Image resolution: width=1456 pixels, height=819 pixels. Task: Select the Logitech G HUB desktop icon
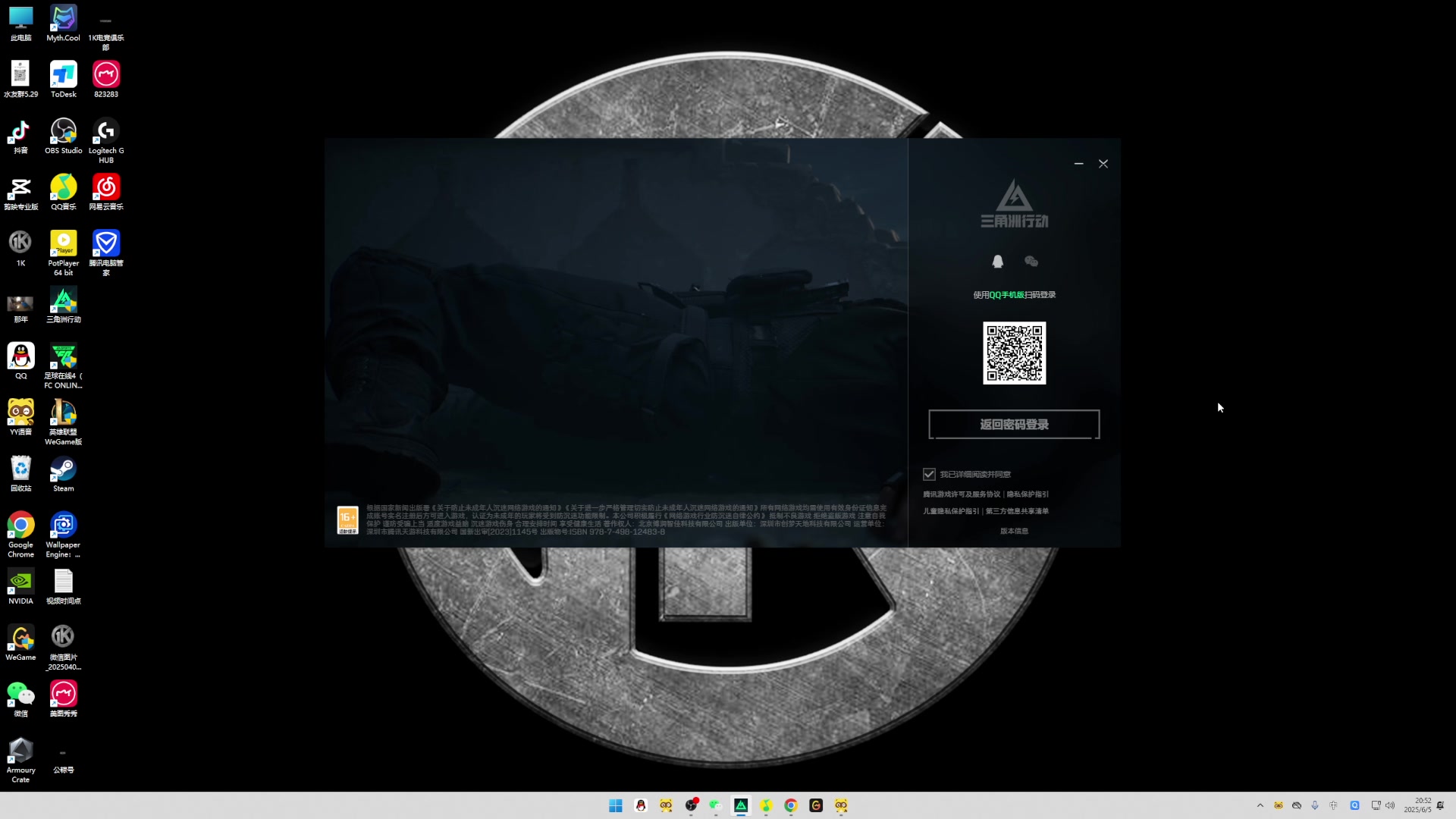pyautogui.click(x=106, y=141)
